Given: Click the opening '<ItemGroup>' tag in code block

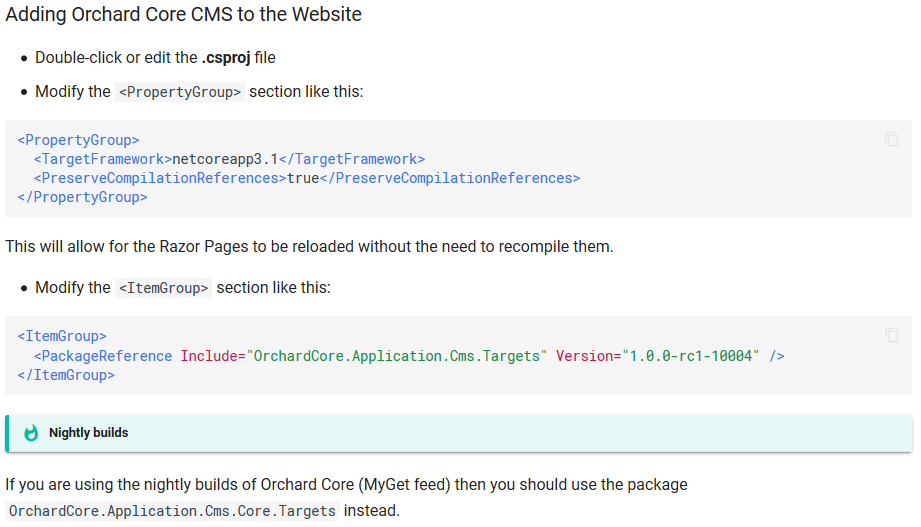Looking at the screenshot, I should click(62, 336).
